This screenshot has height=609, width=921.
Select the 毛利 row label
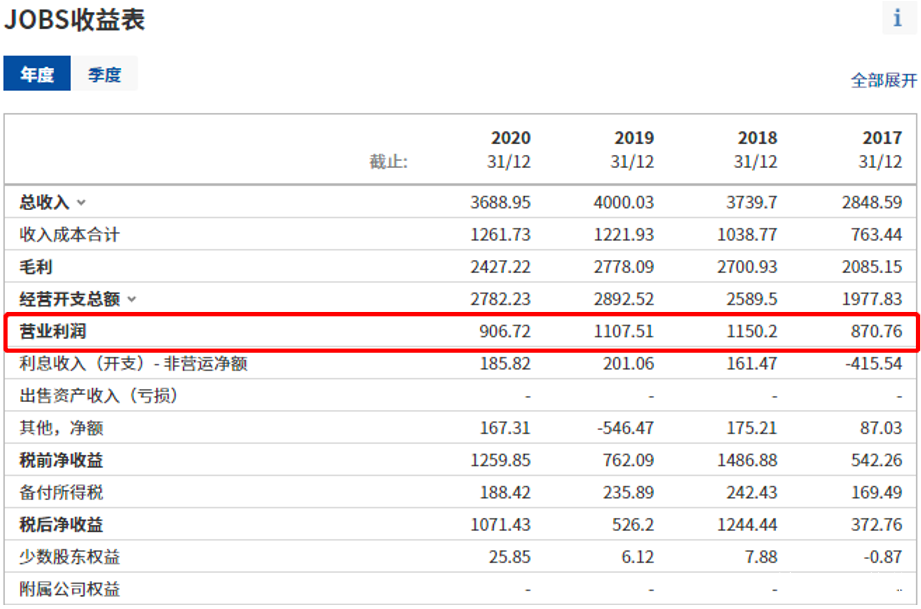click(36, 267)
